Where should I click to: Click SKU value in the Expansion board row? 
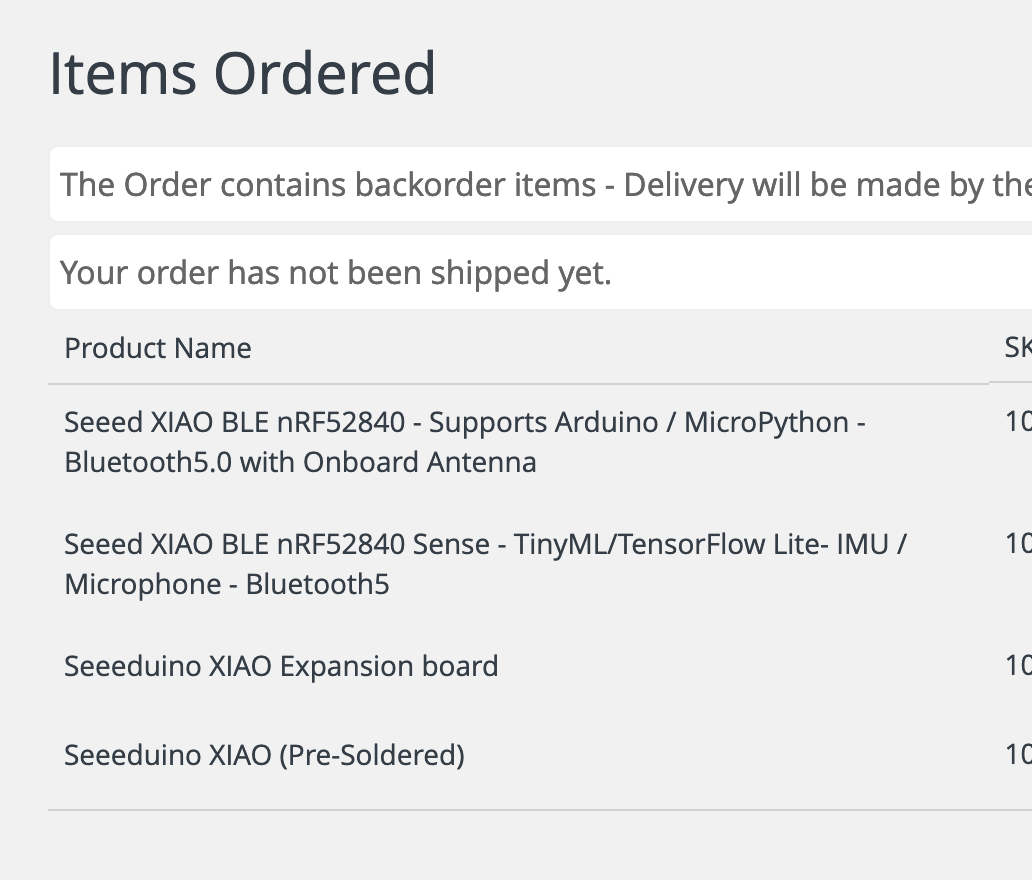tap(1018, 665)
